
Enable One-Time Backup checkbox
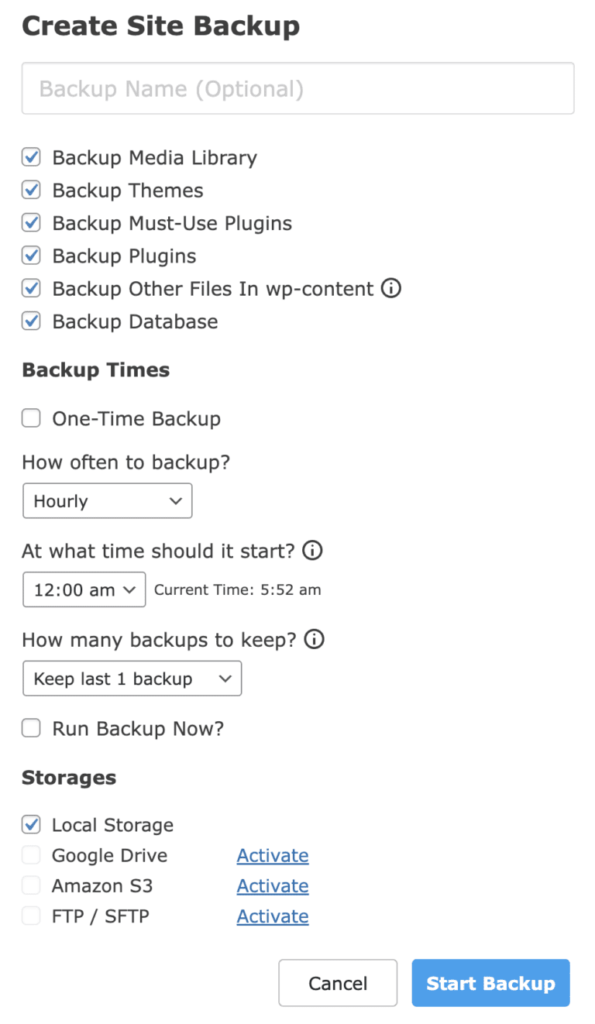pyautogui.click(x=31, y=418)
